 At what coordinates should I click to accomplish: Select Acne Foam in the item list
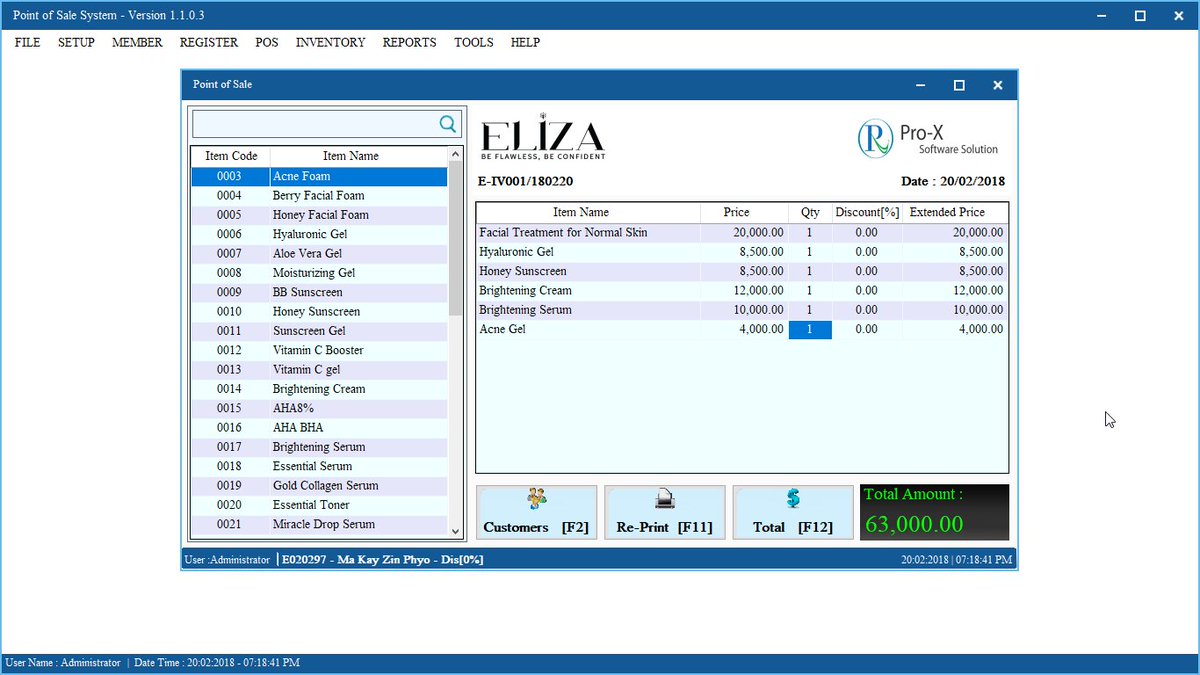point(319,176)
